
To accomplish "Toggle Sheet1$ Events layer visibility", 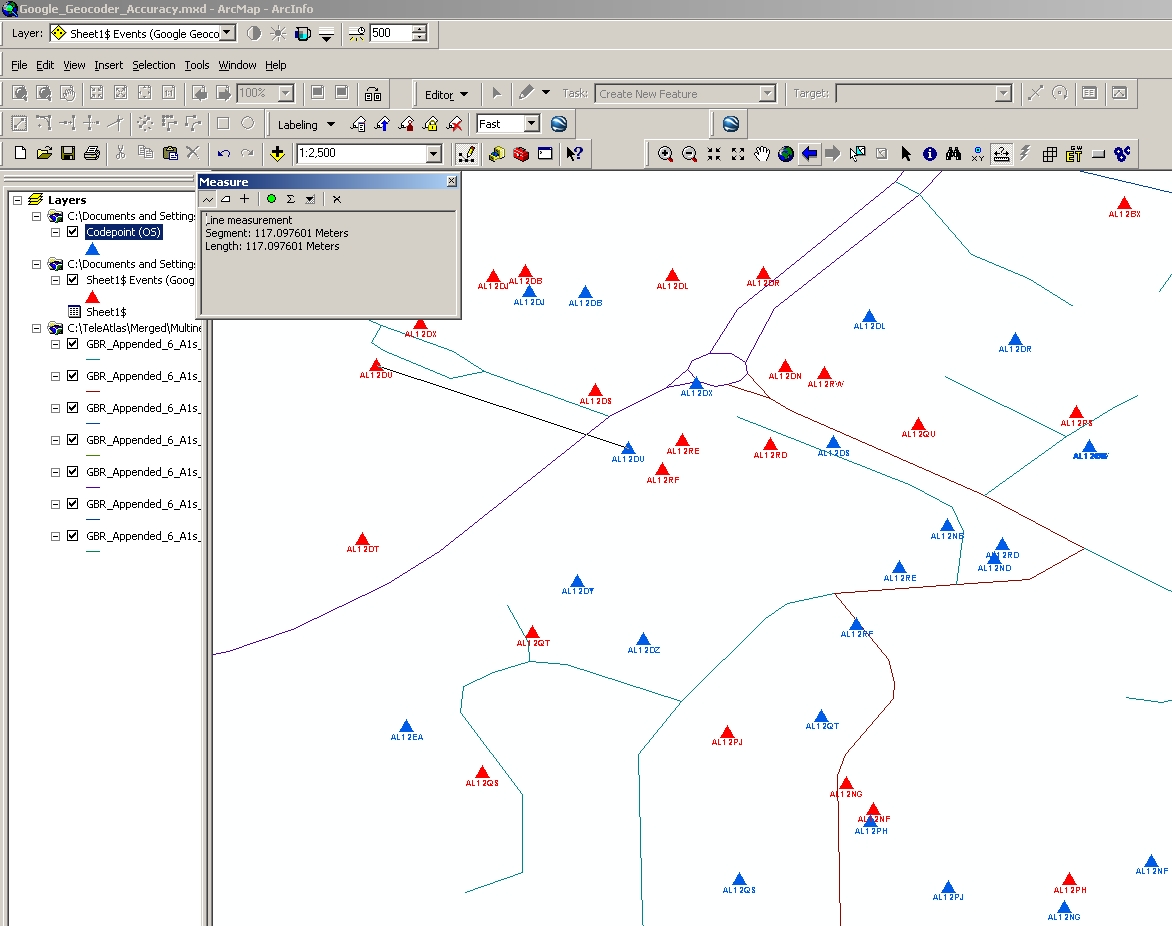I will 73,280.
